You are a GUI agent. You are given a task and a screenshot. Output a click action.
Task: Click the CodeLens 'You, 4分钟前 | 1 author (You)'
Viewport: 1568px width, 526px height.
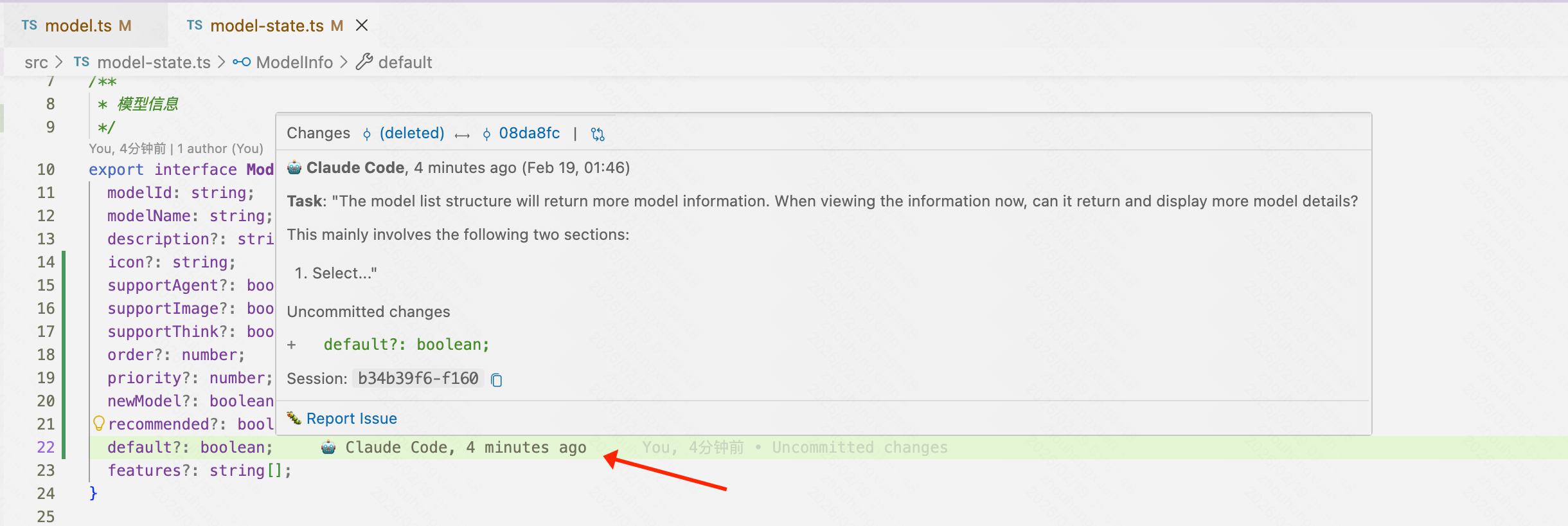[176, 149]
